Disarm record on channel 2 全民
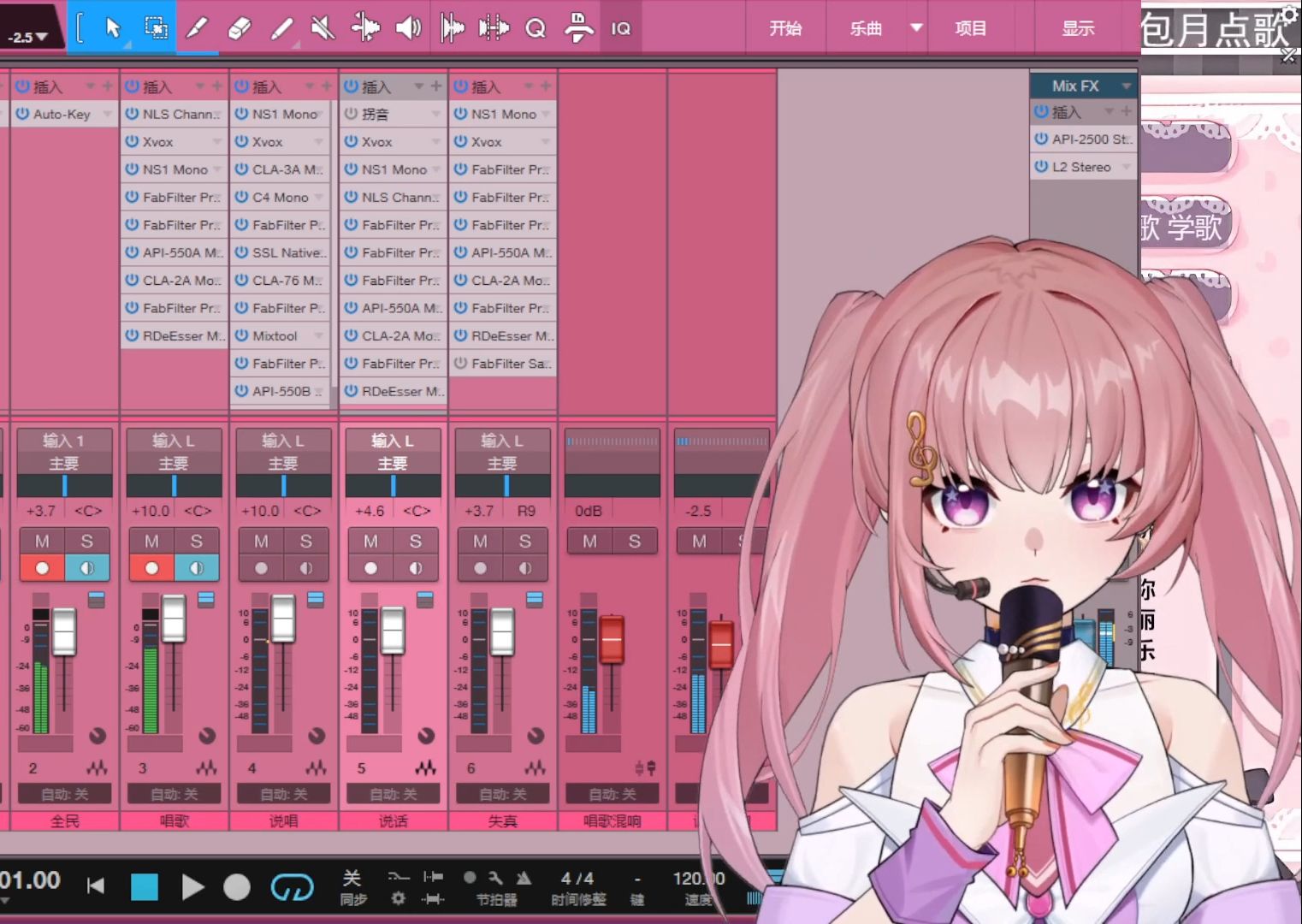This screenshot has width=1302, height=924. click(x=42, y=567)
